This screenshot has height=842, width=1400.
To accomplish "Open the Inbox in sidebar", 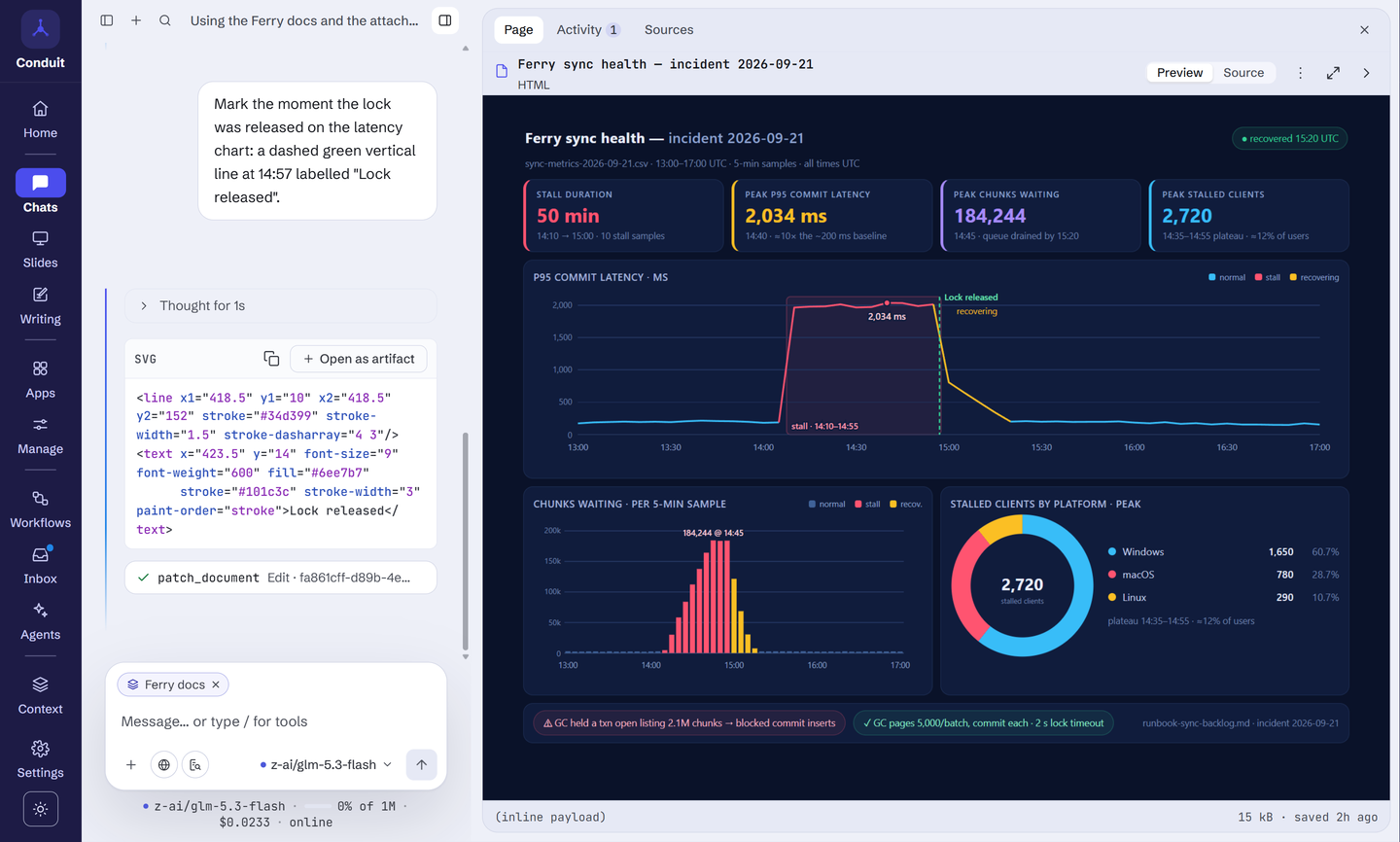I will 40,566.
